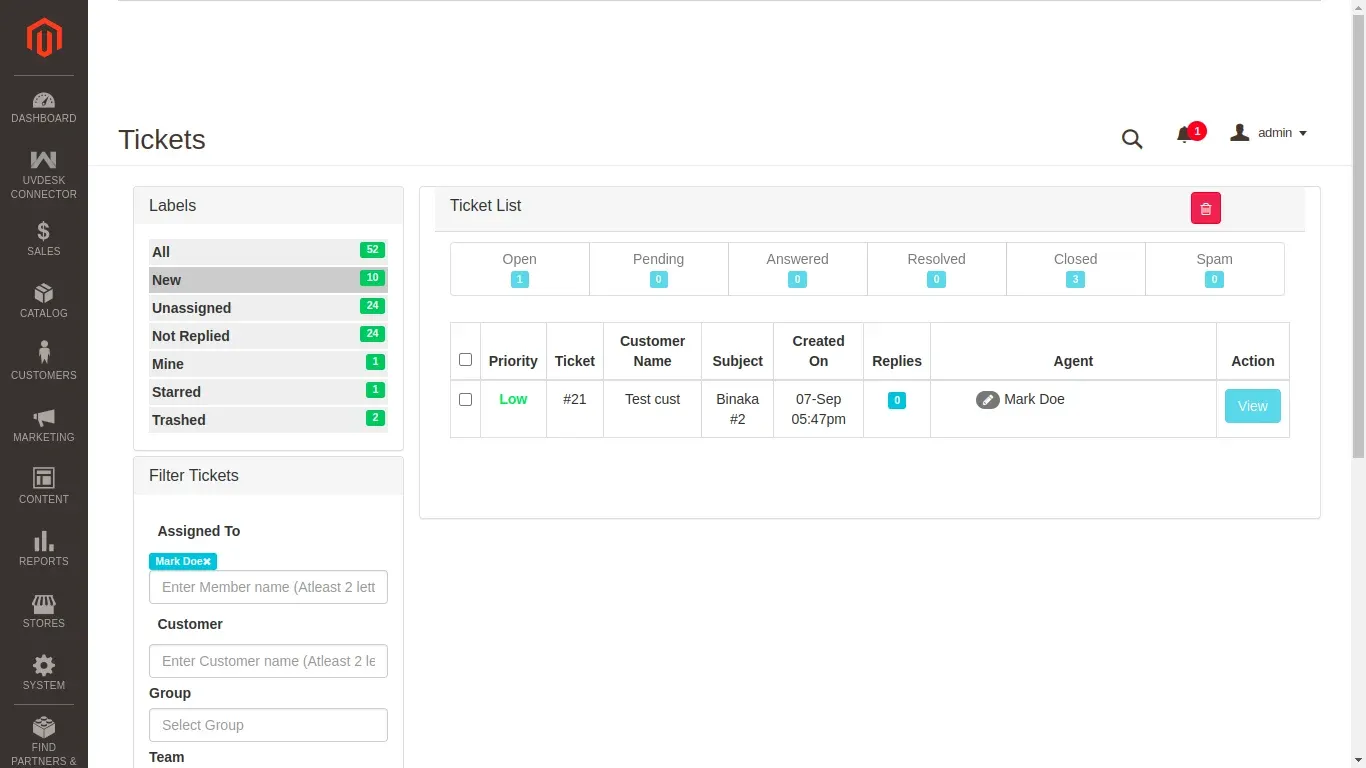The height and width of the screenshot is (768, 1366).
Task: Select the New label
Action: point(268,280)
